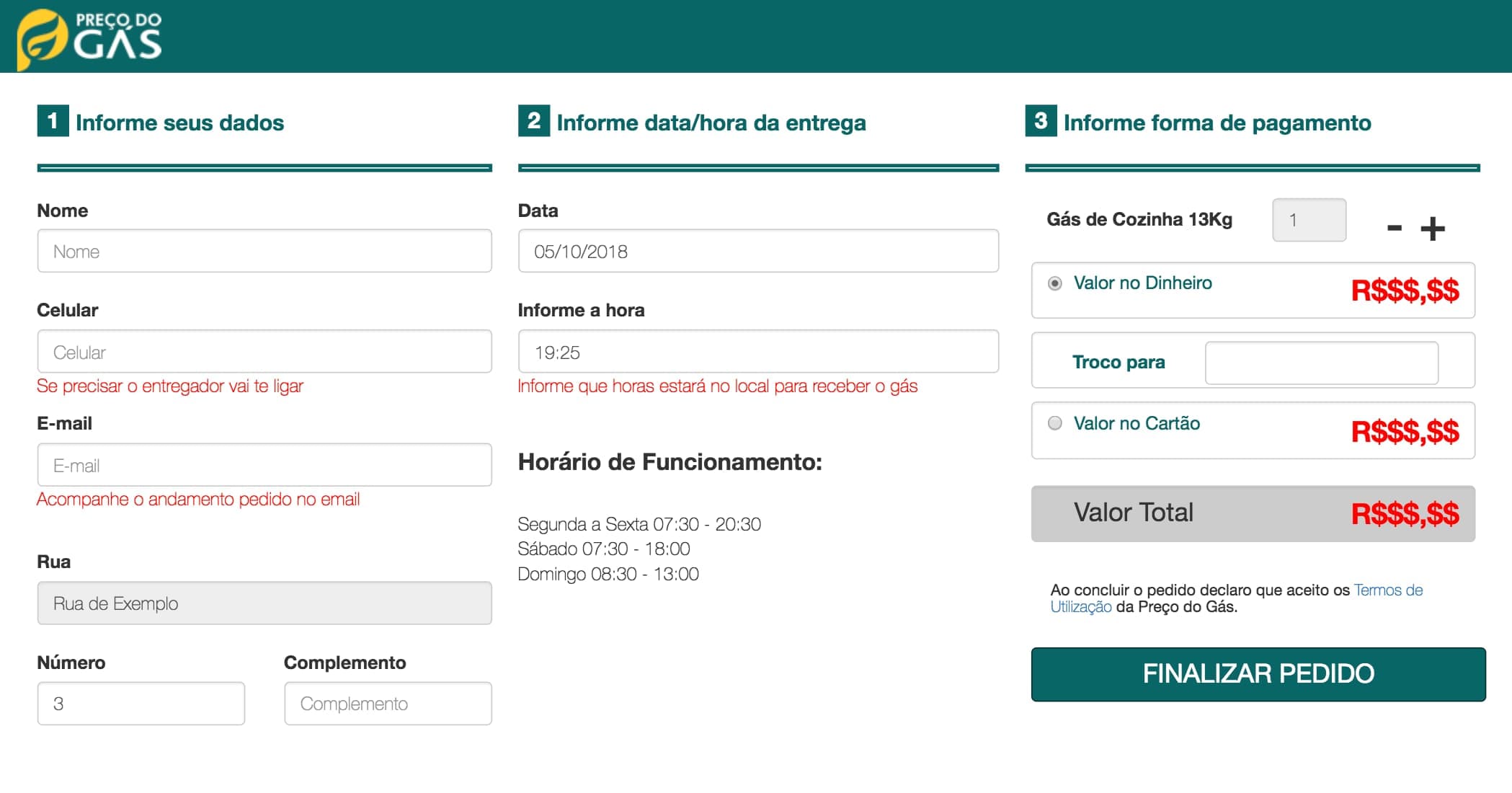1512x793 pixels.
Task: Select Valor no Dinheiro payment option
Action: (1055, 283)
